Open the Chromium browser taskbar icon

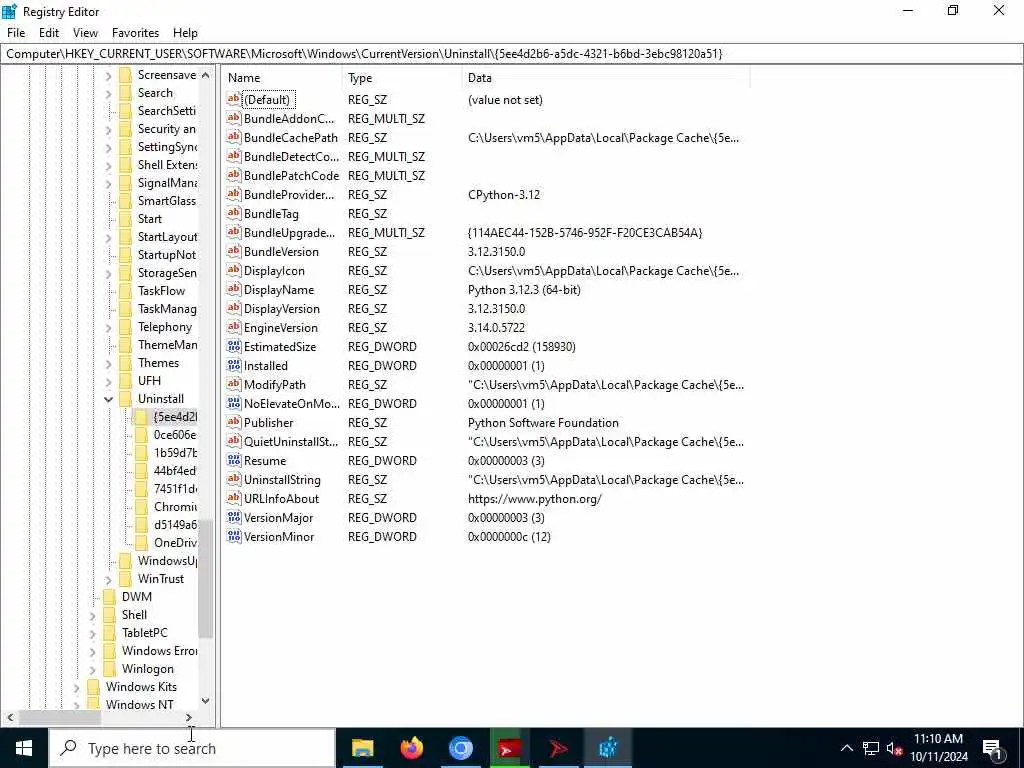point(460,748)
